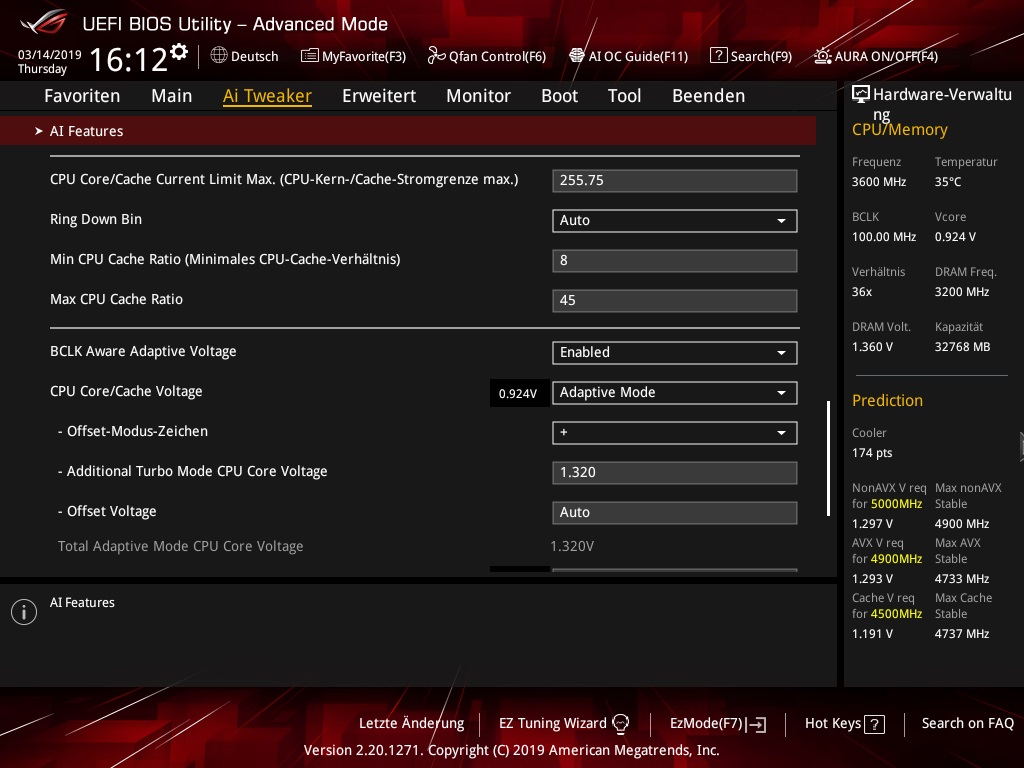This screenshot has width=1024, height=768.
Task: Start EZ Tuning Wizard
Action: (564, 724)
